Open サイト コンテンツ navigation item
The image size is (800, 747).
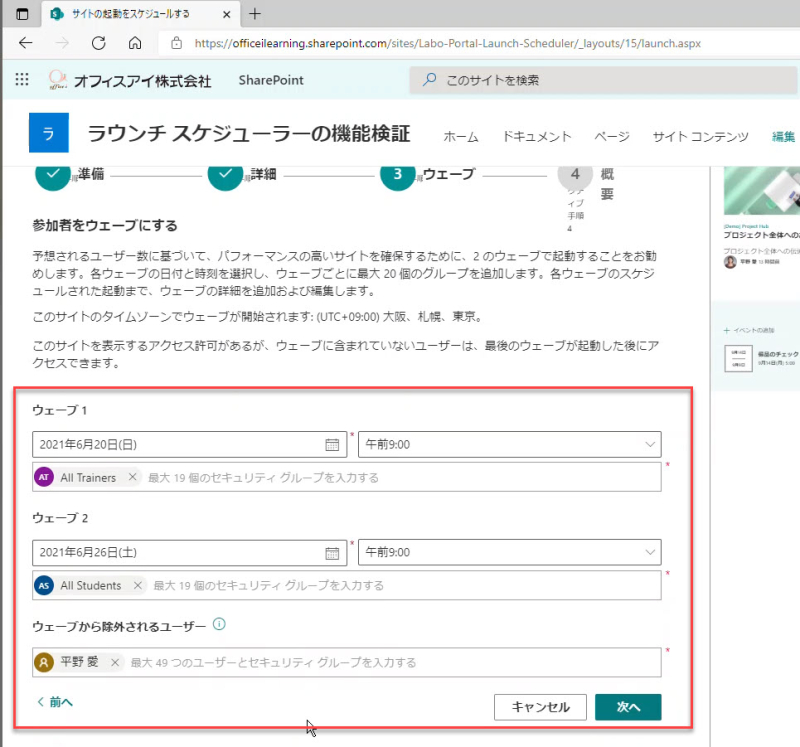point(701,137)
